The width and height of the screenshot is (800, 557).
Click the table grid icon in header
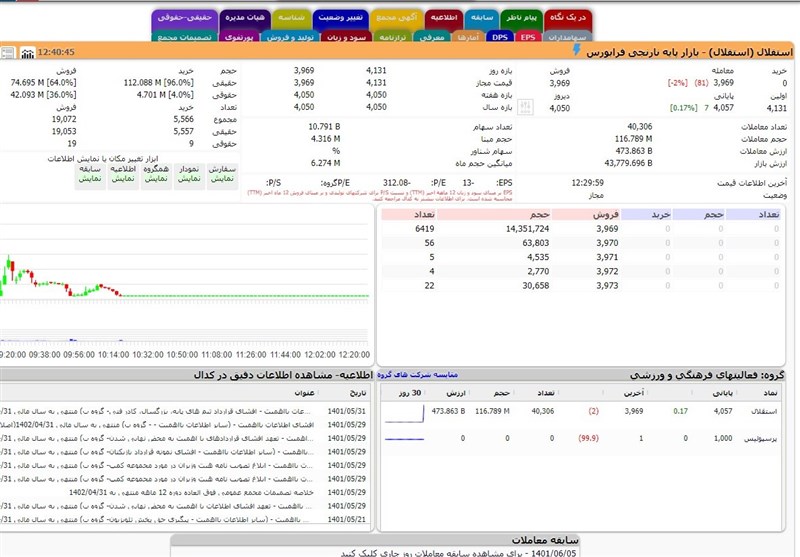(x=9, y=52)
